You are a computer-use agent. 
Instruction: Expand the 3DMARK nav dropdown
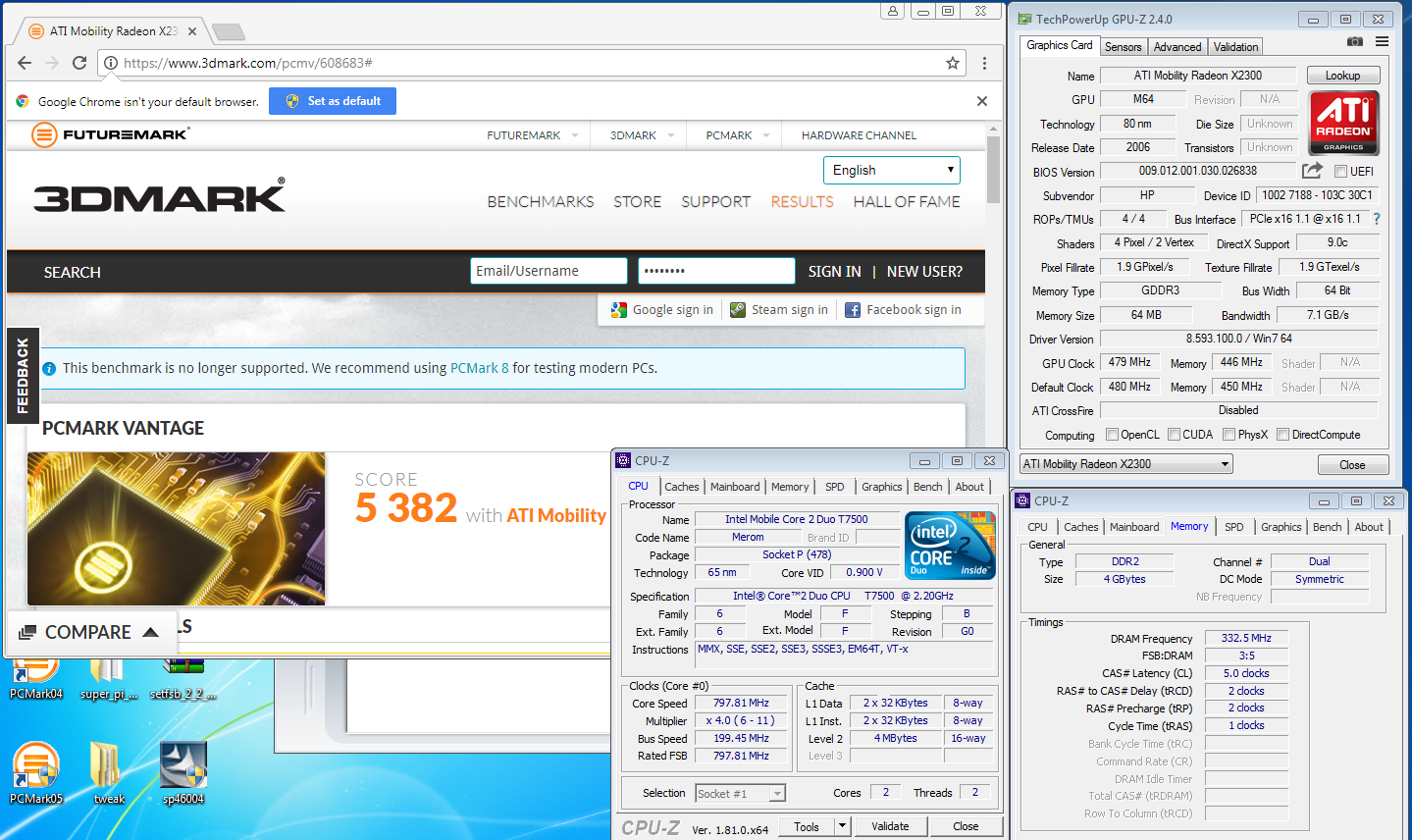click(x=671, y=135)
